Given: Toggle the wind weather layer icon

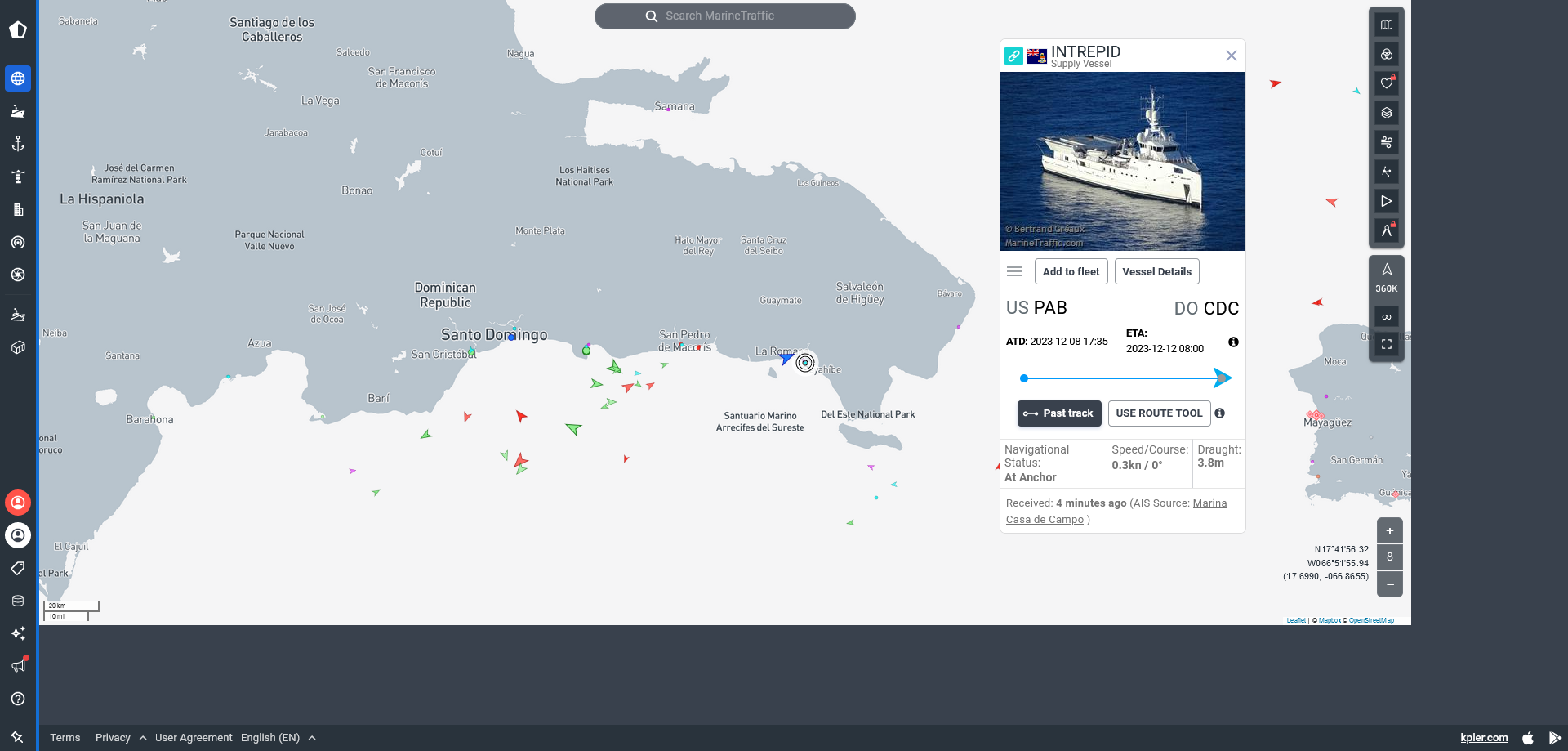Looking at the screenshot, I should point(1387,142).
